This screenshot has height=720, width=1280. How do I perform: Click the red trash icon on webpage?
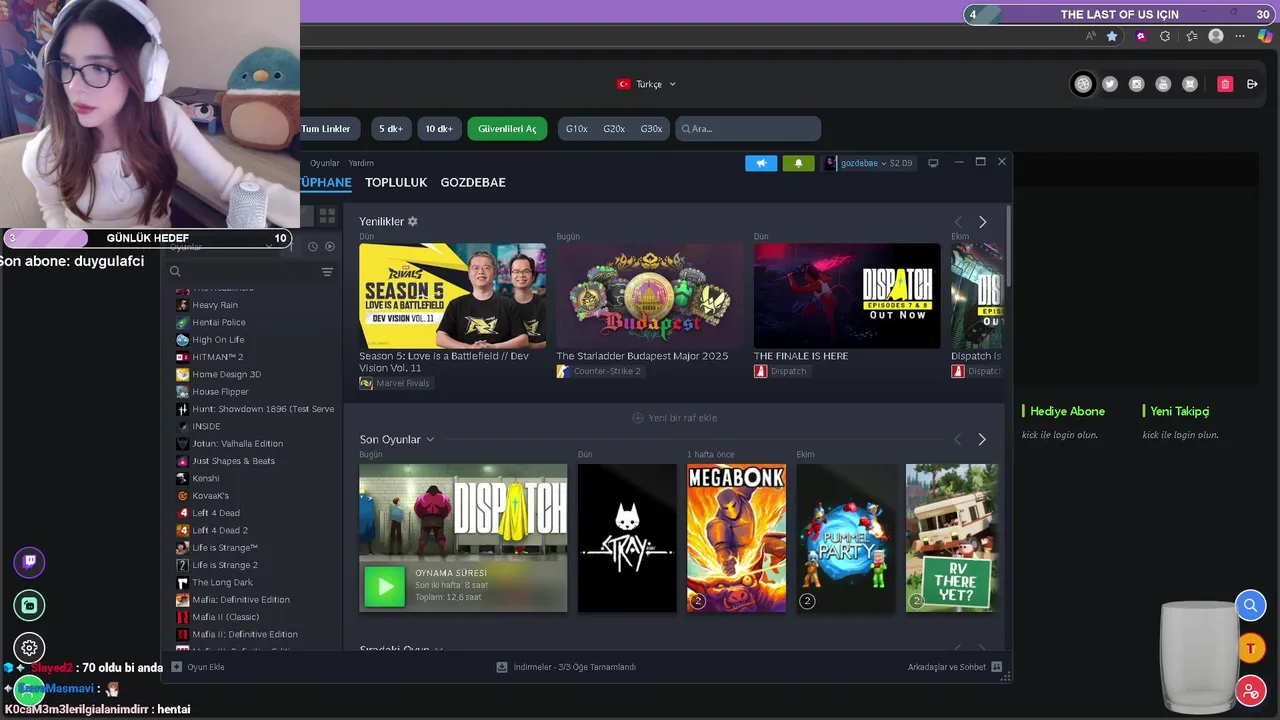click(1225, 84)
